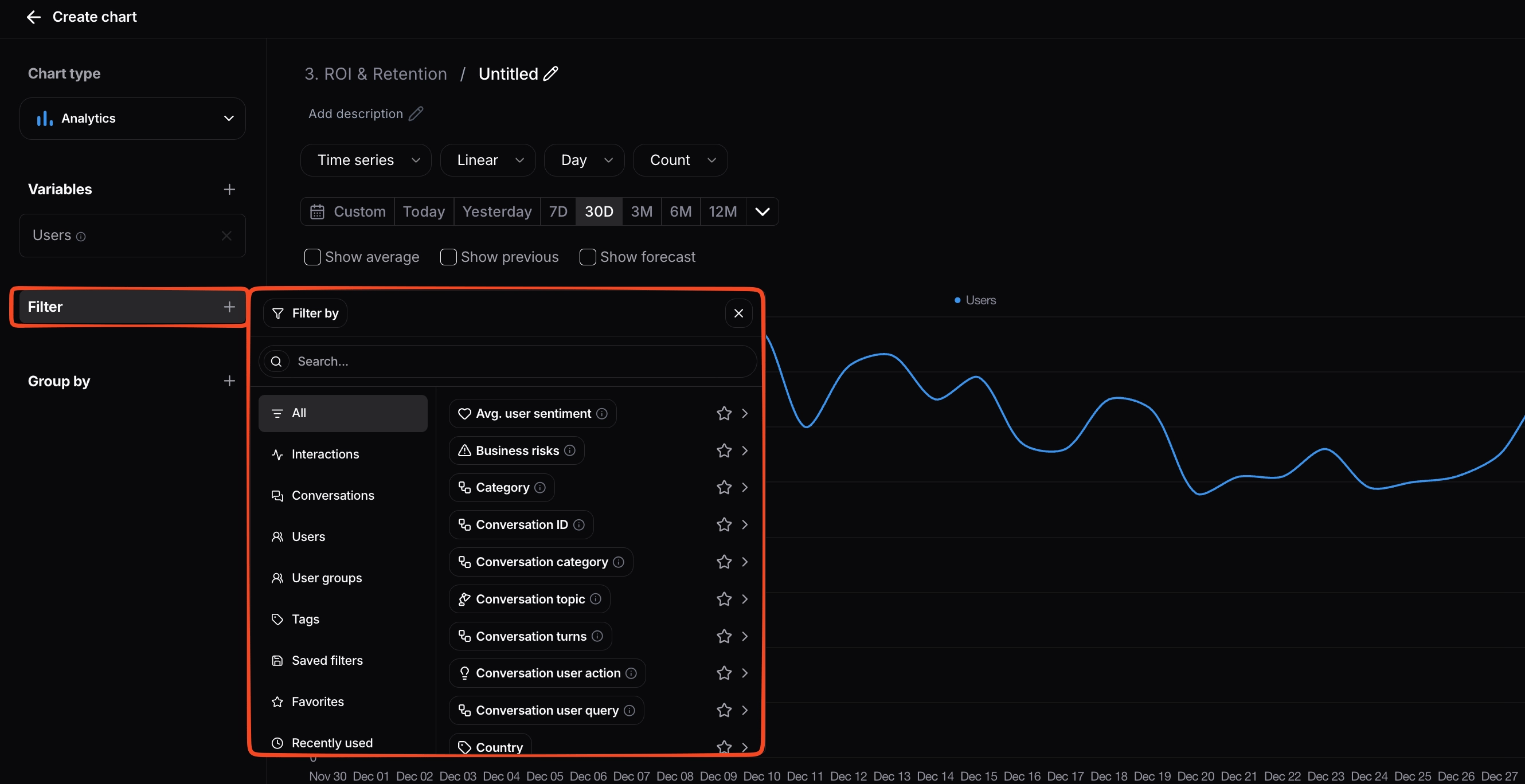This screenshot has width=1525, height=784.
Task: Choose the Business risks filter
Action: (517, 451)
